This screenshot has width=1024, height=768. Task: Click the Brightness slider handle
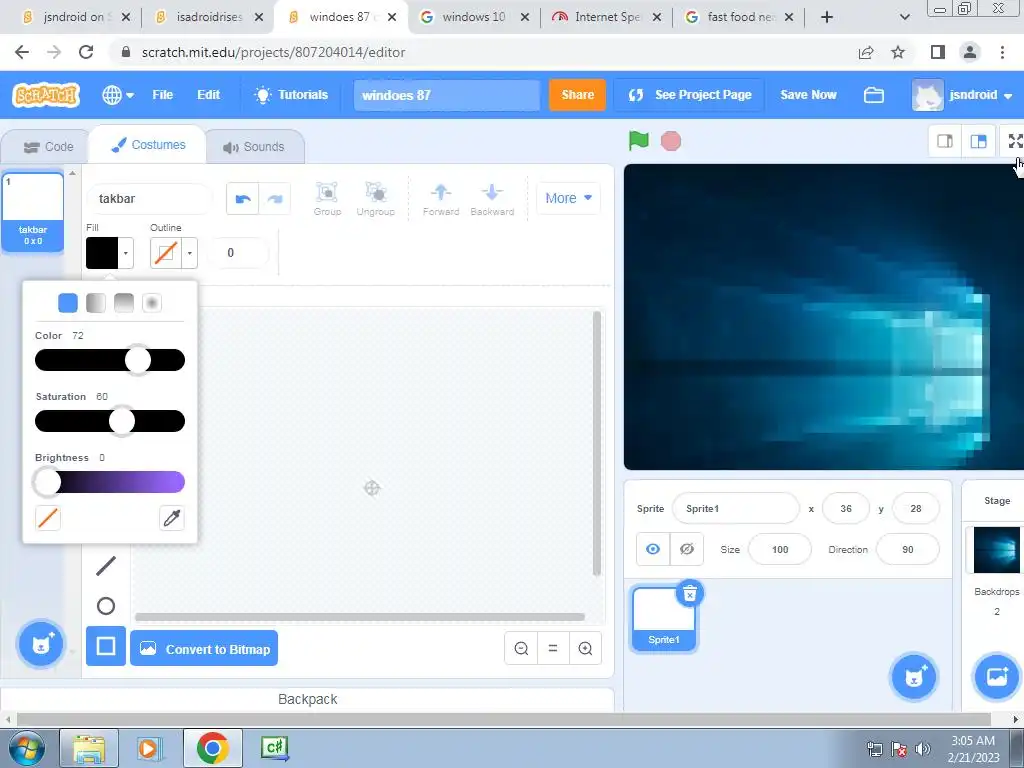tap(47, 483)
